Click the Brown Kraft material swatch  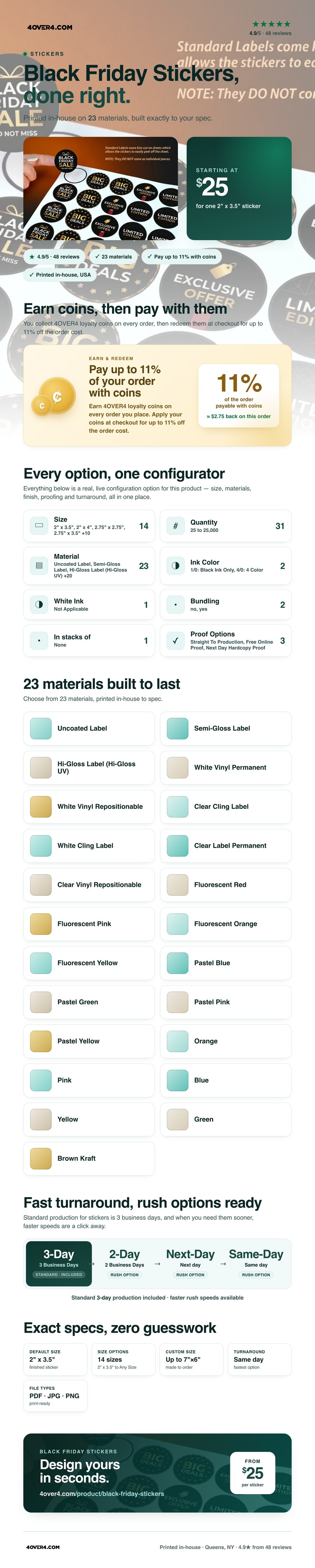point(41,1159)
